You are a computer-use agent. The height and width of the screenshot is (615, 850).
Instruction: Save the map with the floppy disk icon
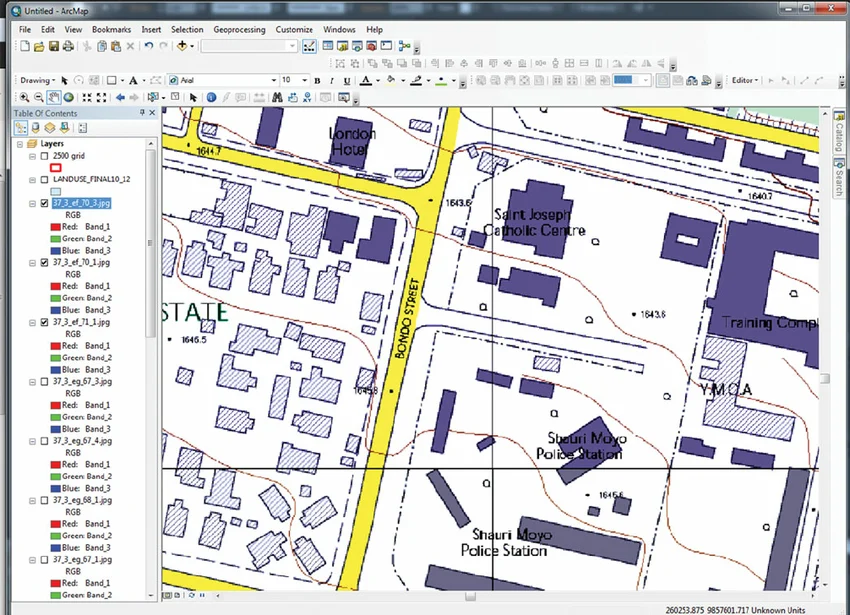click(54, 46)
